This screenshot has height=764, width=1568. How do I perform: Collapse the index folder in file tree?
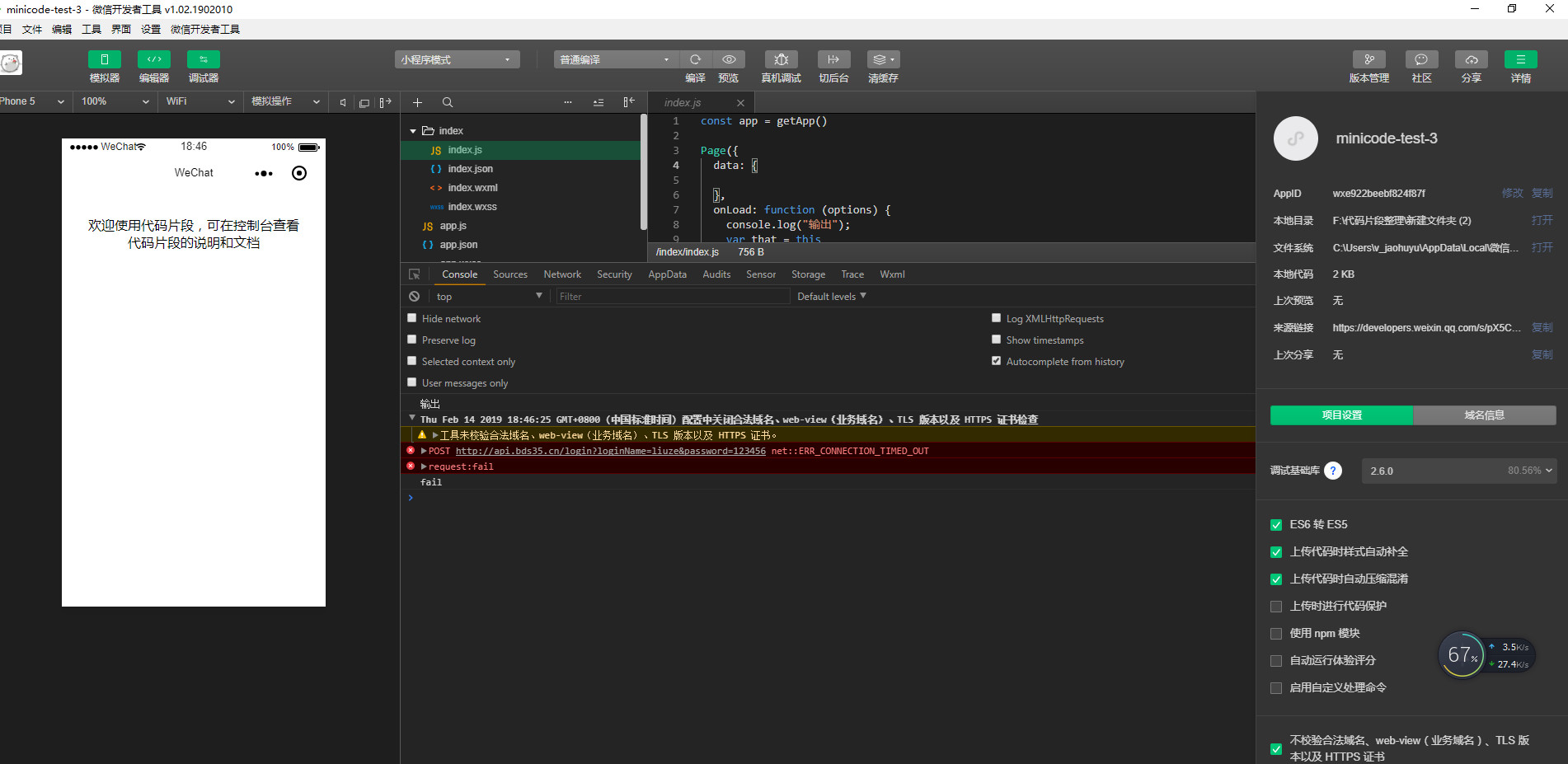(413, 131)
